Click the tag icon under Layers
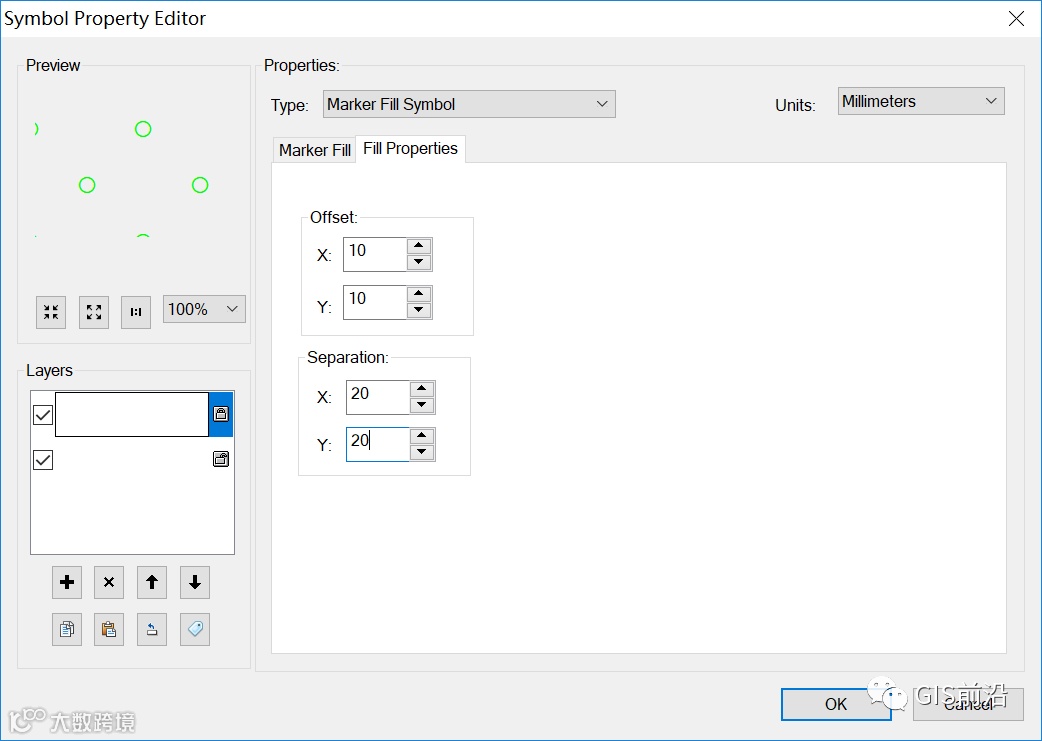1042x741 pixels. 195,629
